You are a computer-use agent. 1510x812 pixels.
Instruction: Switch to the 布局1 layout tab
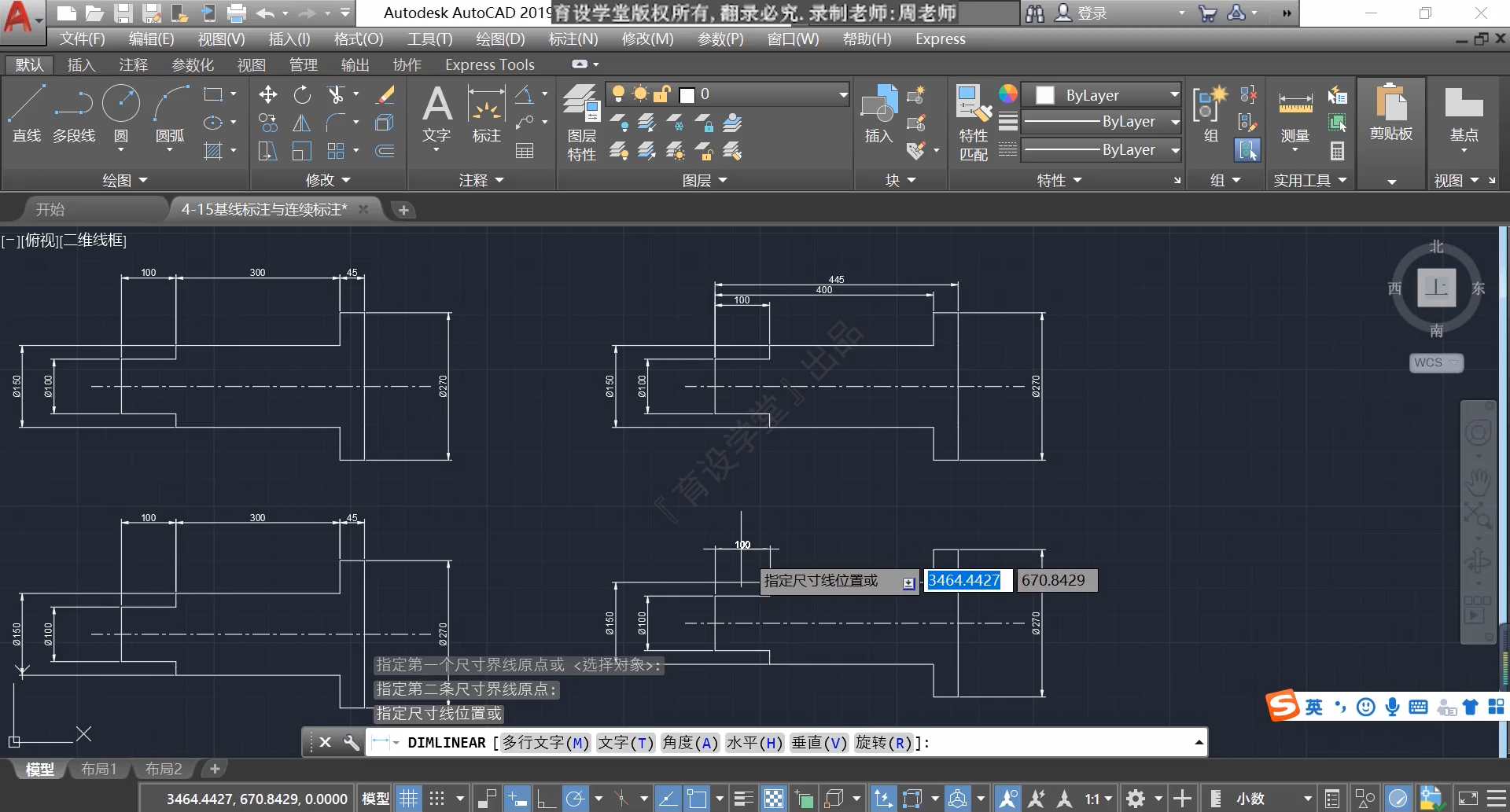(x=99, y=769)
